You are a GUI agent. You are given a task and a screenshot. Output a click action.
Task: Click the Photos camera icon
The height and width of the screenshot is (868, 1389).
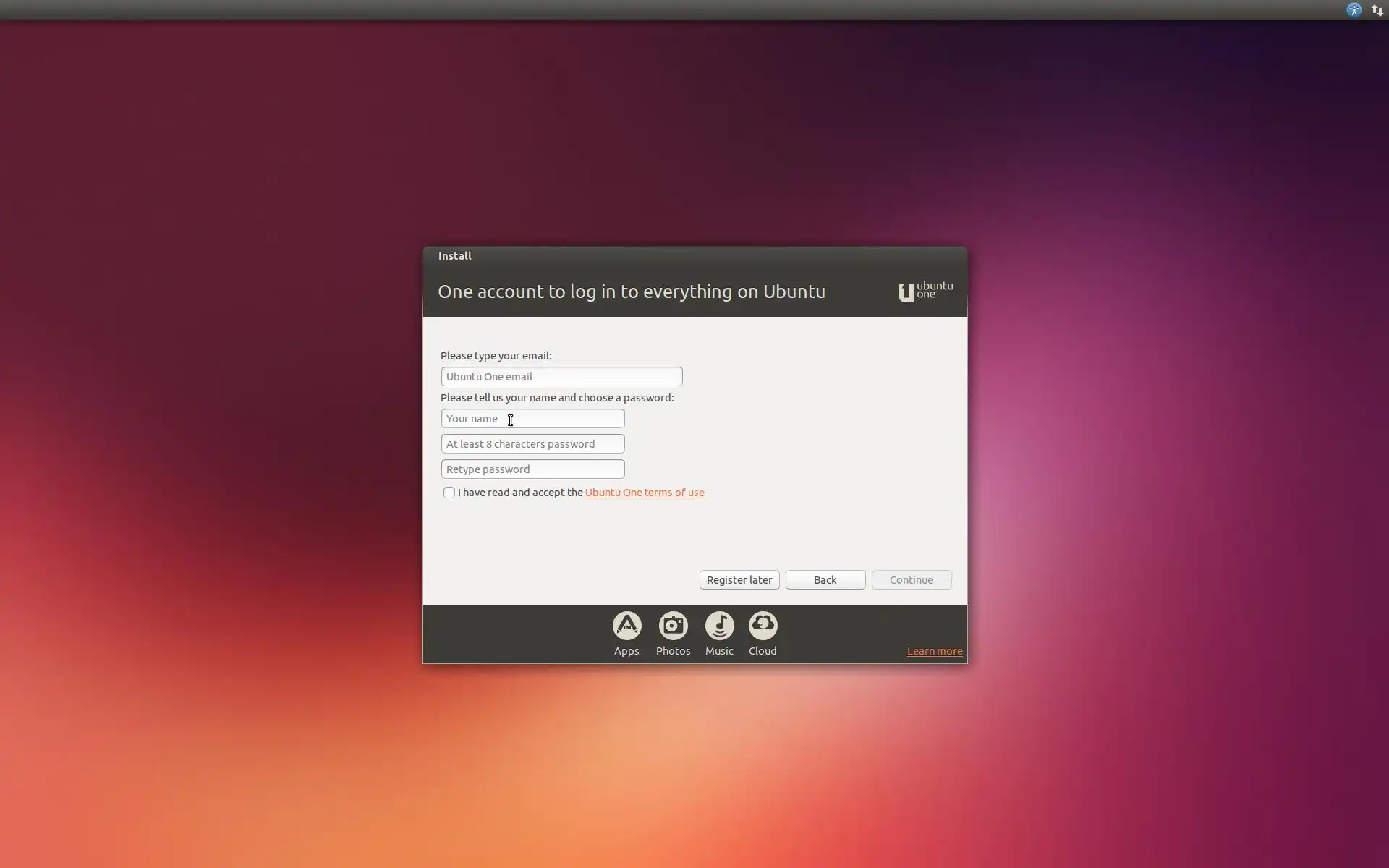click(673, 626)
